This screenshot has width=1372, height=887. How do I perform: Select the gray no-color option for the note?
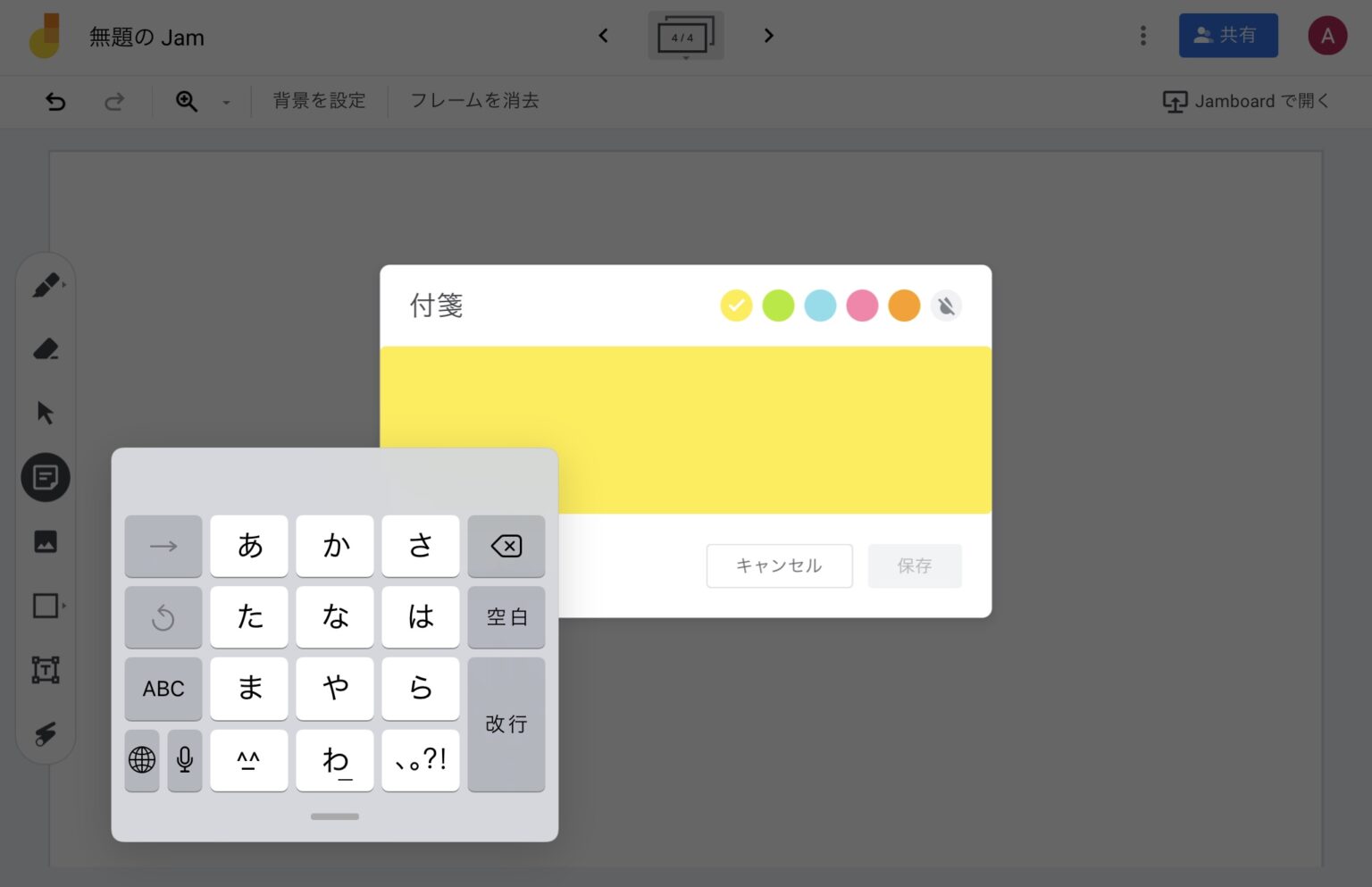coord(946,305)
